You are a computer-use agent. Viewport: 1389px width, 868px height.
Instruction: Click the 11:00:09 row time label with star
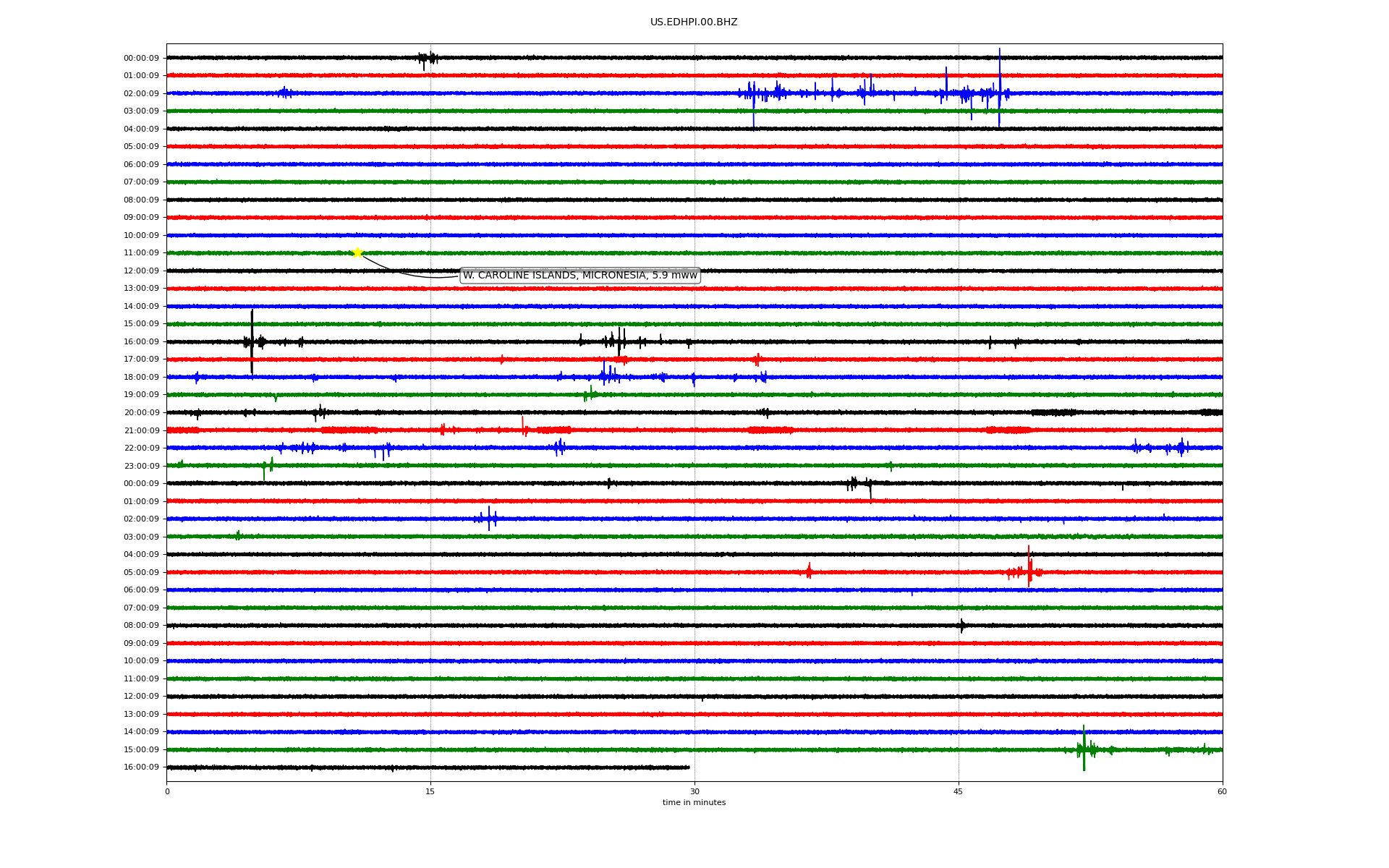pos(141,253)
